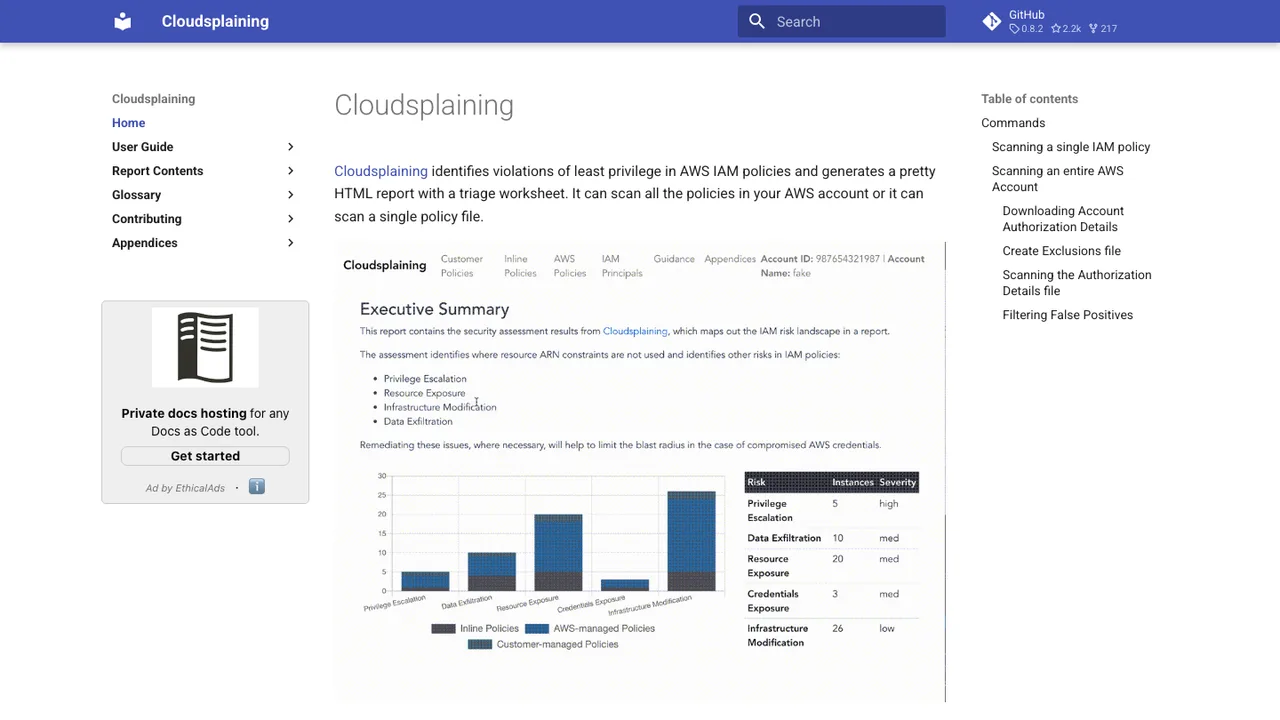
Task: Click the Cloudsplaining logo icon in header
Action: tap(123, 21)
